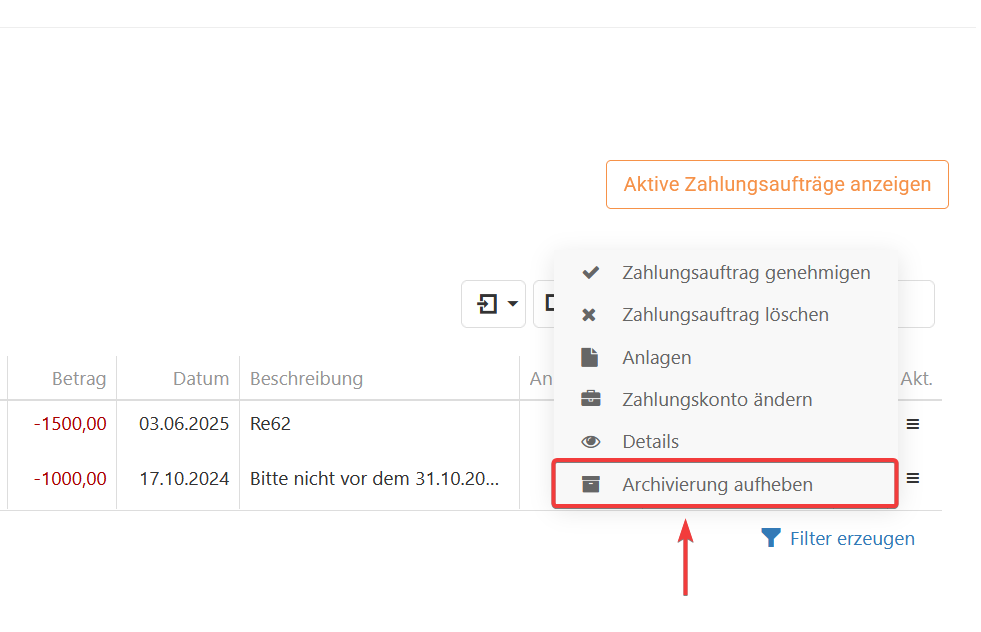The height and width of the screenshot is (632, 981).
Task: Sort by Datum column header
Action: coord(201,379)
